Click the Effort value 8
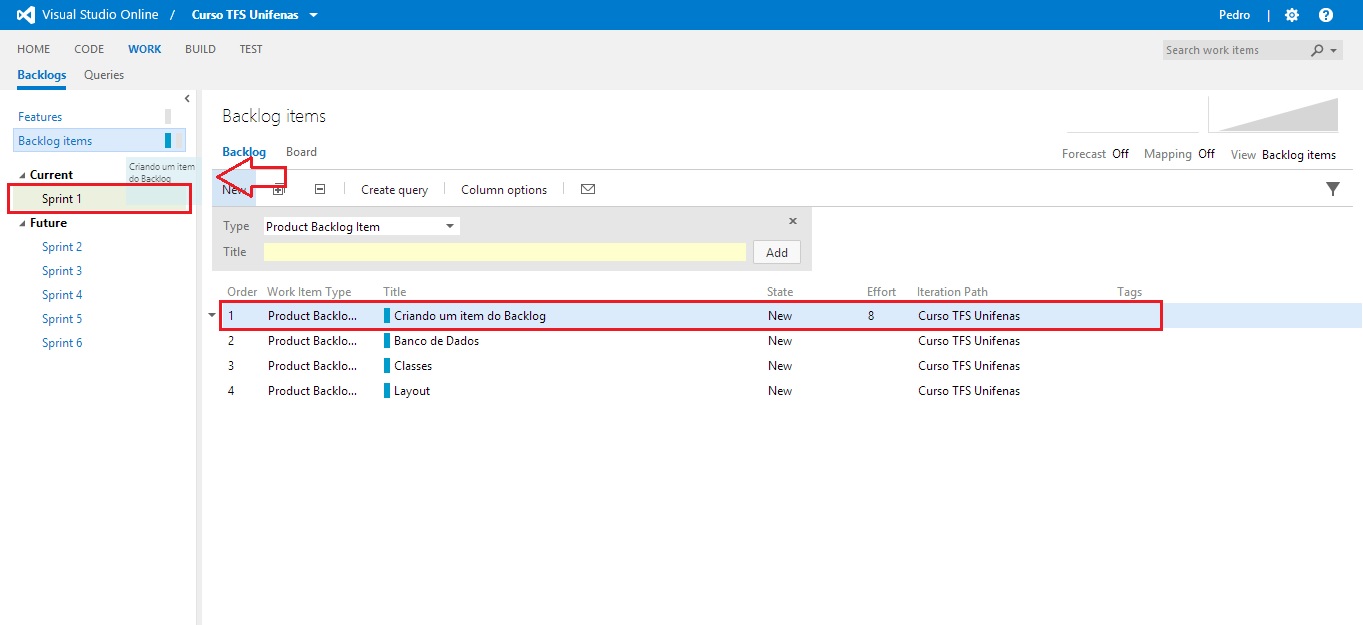This screenshot has width=1363, height=625. (872, 316)
